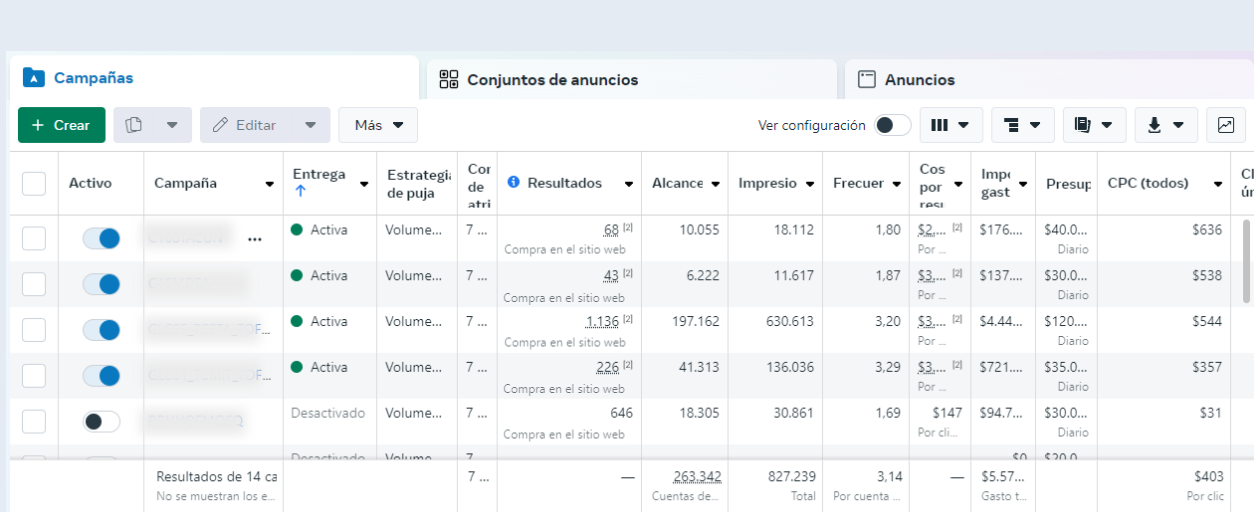Image resolution: width=1254 pixels, height=512 pixels.
Task: Click the green Crear button
Action: click(61, 125)
